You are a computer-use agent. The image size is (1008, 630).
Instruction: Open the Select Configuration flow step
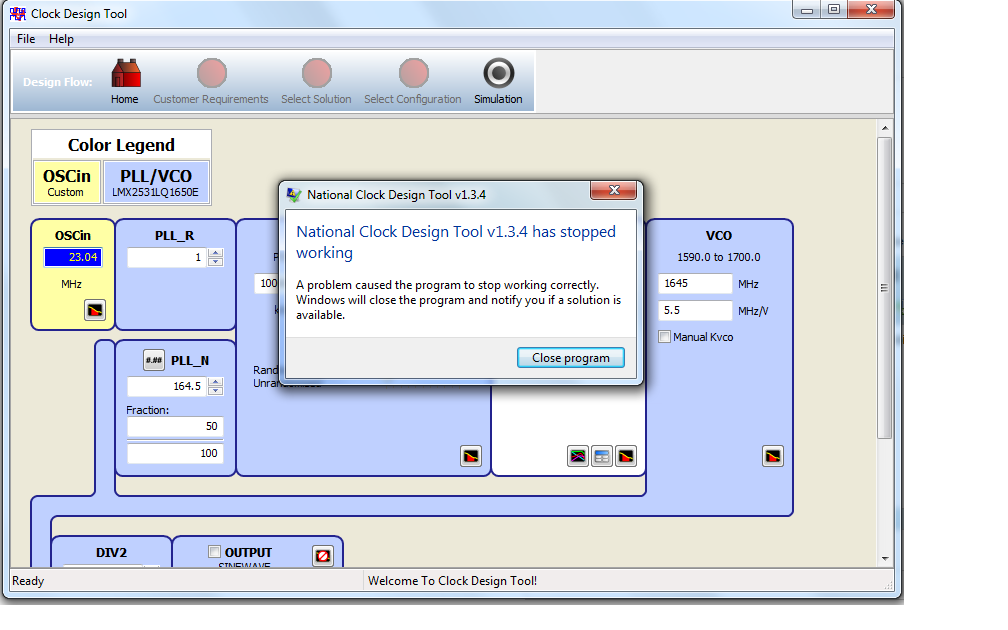pos(413,82)
